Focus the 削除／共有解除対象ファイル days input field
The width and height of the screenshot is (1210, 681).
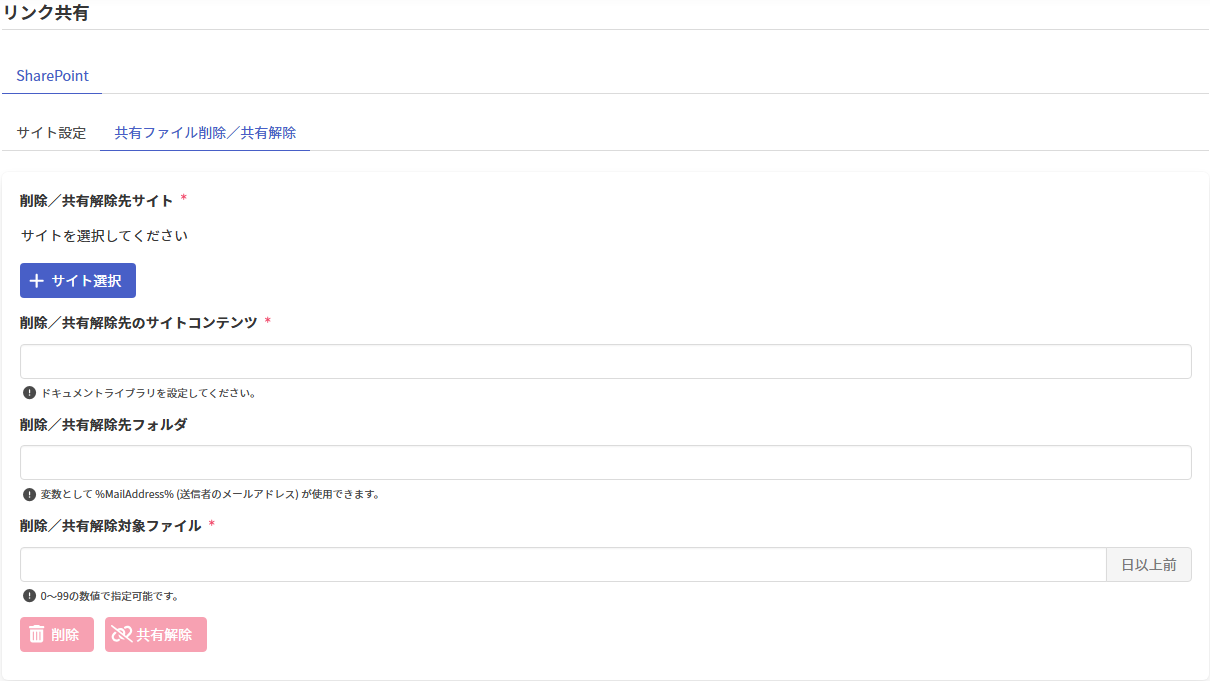[x=562, y=565]
